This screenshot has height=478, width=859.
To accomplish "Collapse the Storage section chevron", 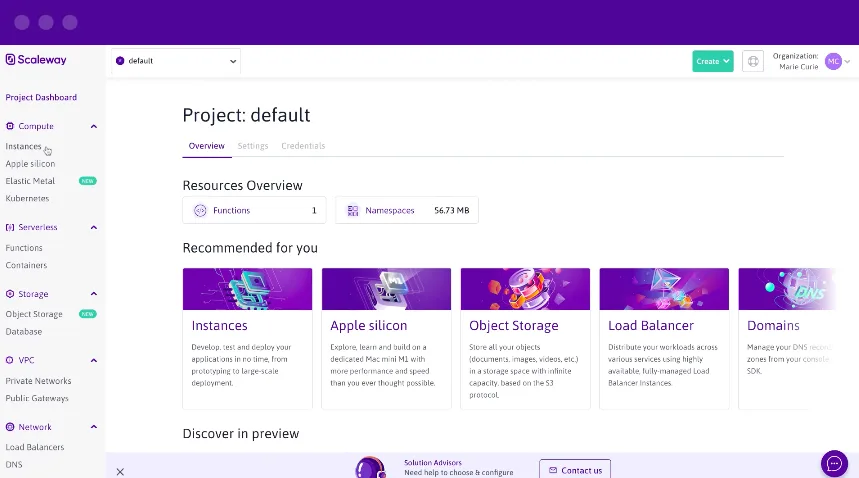I will click(94, 294).
